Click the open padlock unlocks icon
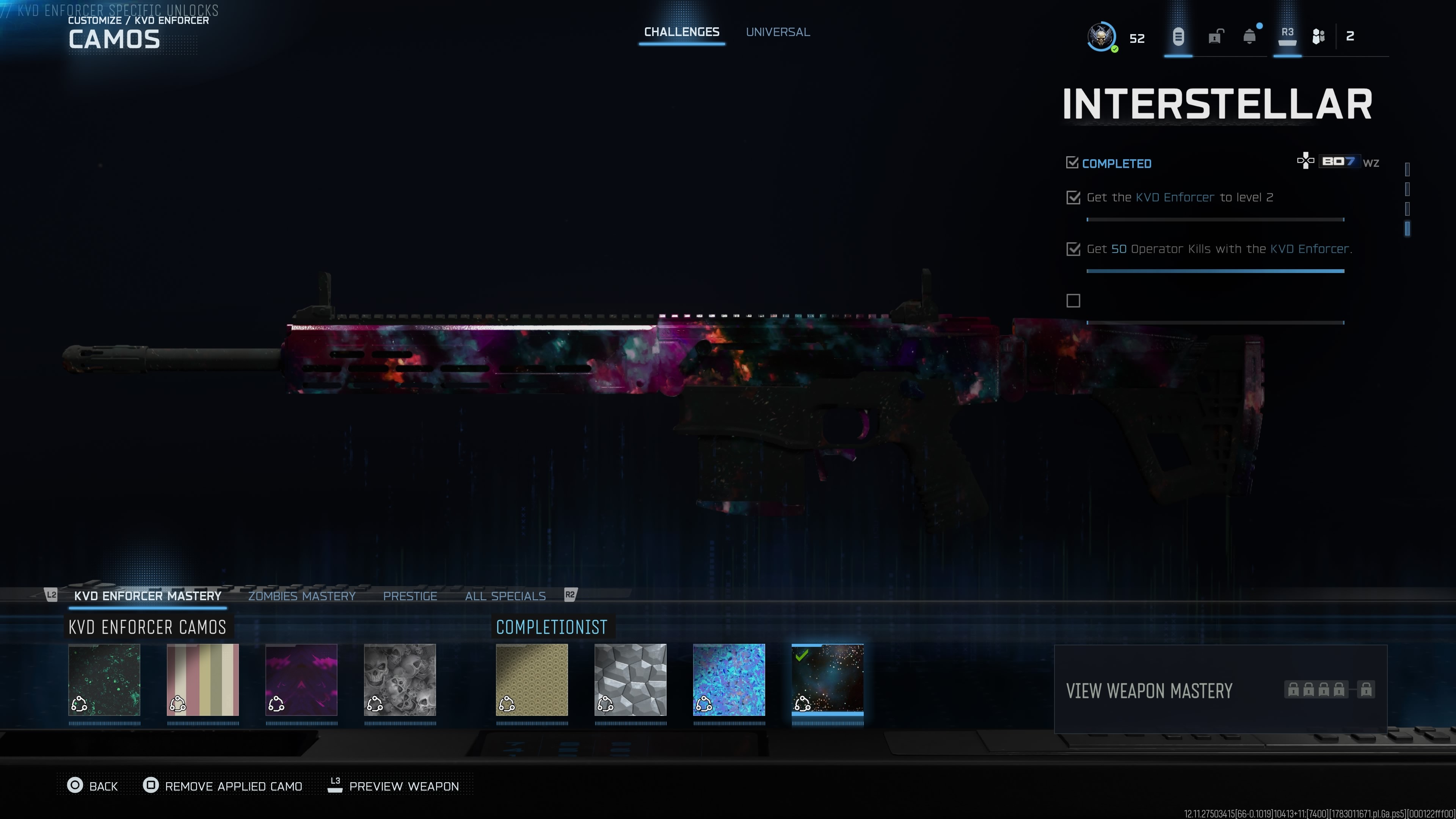This screenshot has width=1456, height=819. click(1215, 37)
